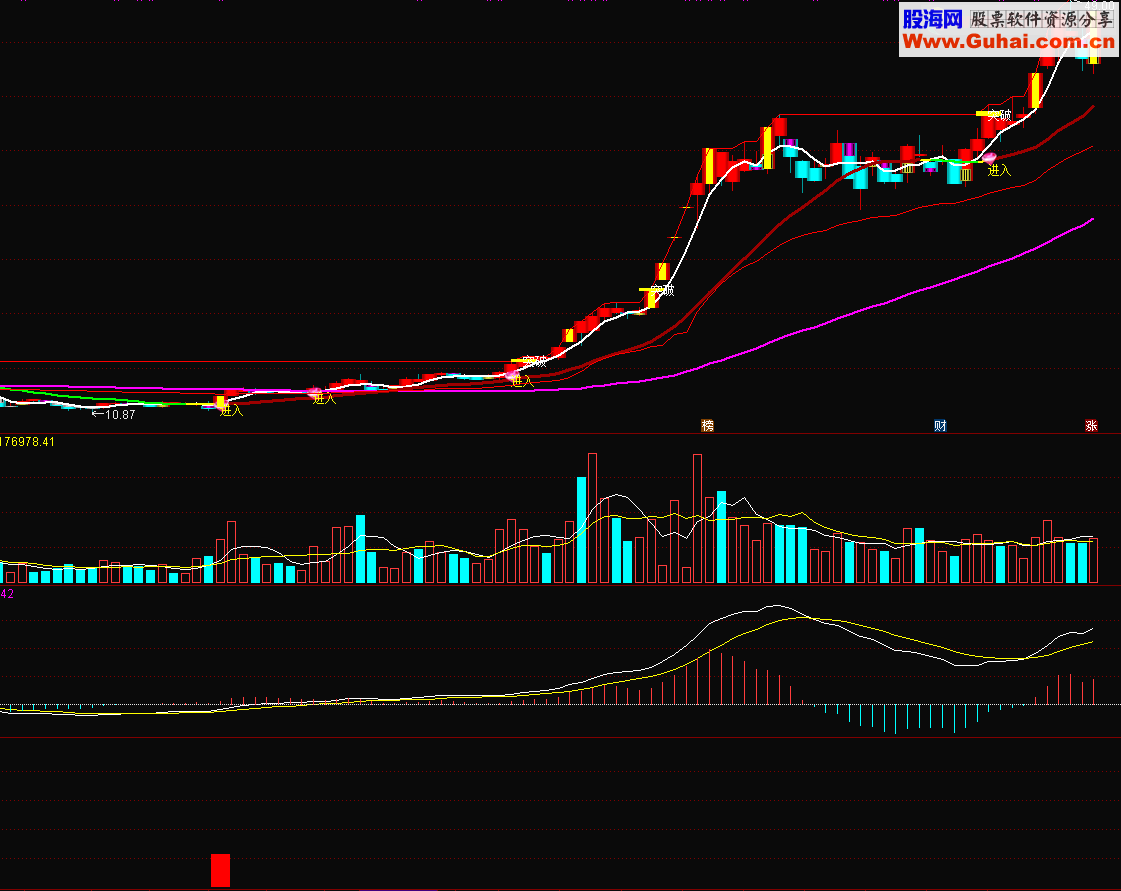Click the pink diamond signal beside latest 进入

[989, 157]
